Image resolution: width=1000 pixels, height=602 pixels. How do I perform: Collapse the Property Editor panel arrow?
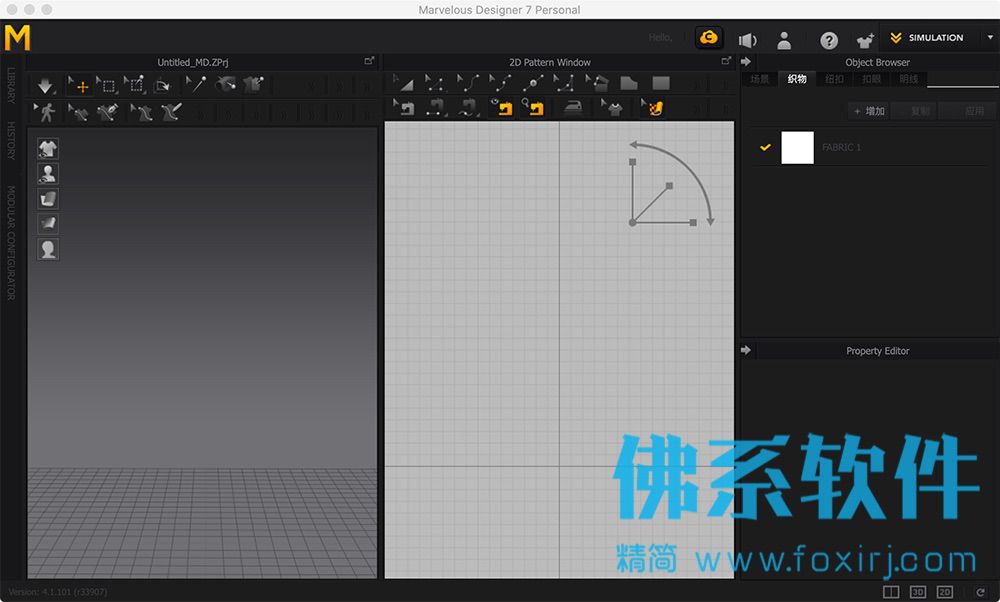tap(746, 350)
